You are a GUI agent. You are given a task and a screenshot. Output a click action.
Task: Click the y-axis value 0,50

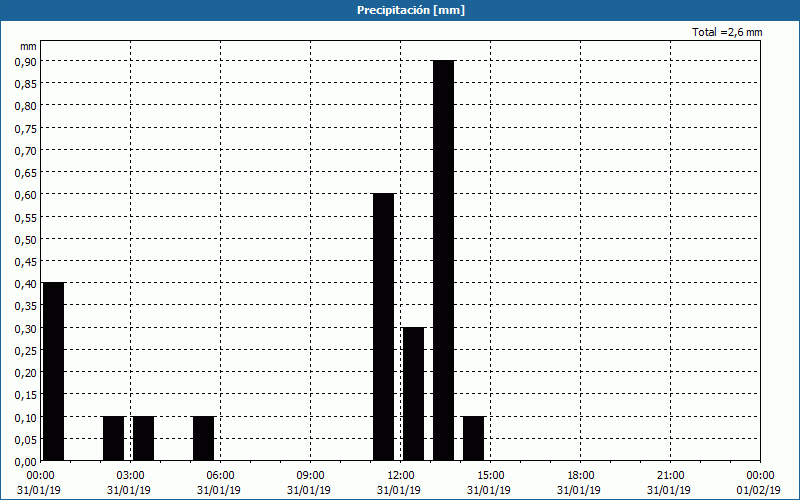coord(26,240)
